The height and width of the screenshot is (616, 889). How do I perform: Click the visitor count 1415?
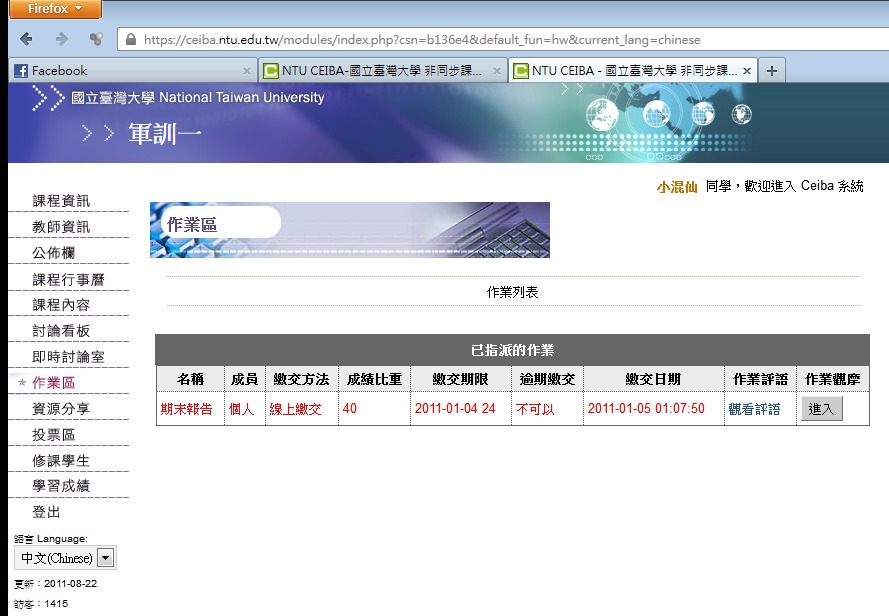(x=56, y=604)
